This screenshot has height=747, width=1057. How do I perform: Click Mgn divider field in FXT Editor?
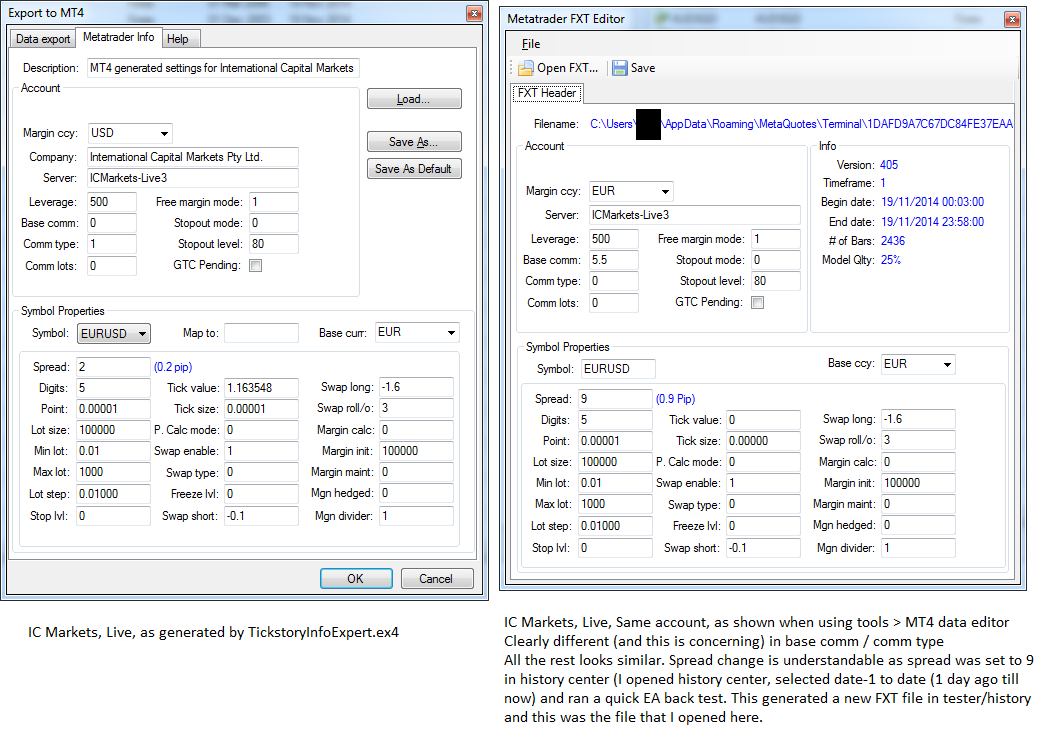(x=918, y=549)
